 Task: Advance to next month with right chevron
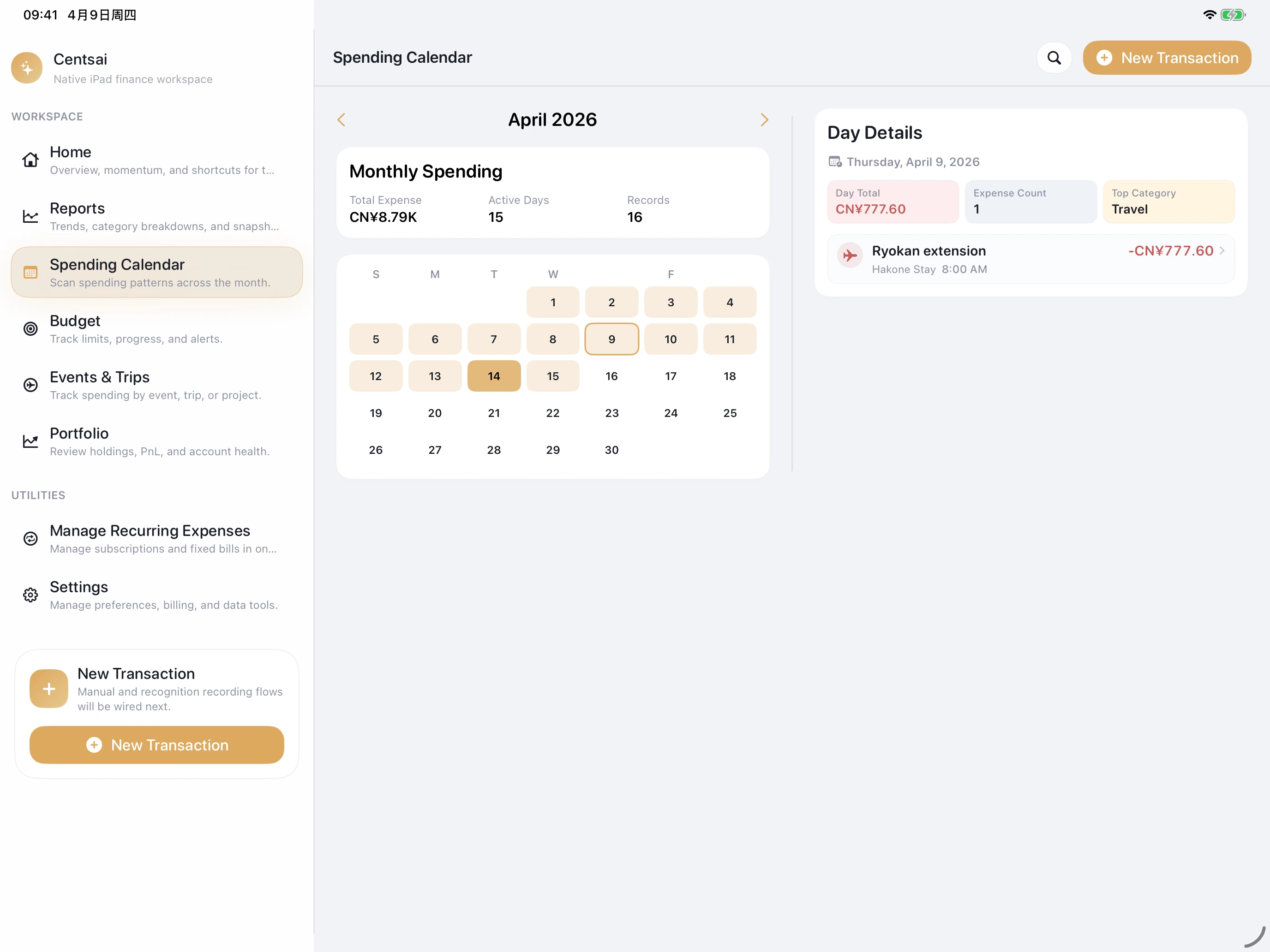(764, 119)
